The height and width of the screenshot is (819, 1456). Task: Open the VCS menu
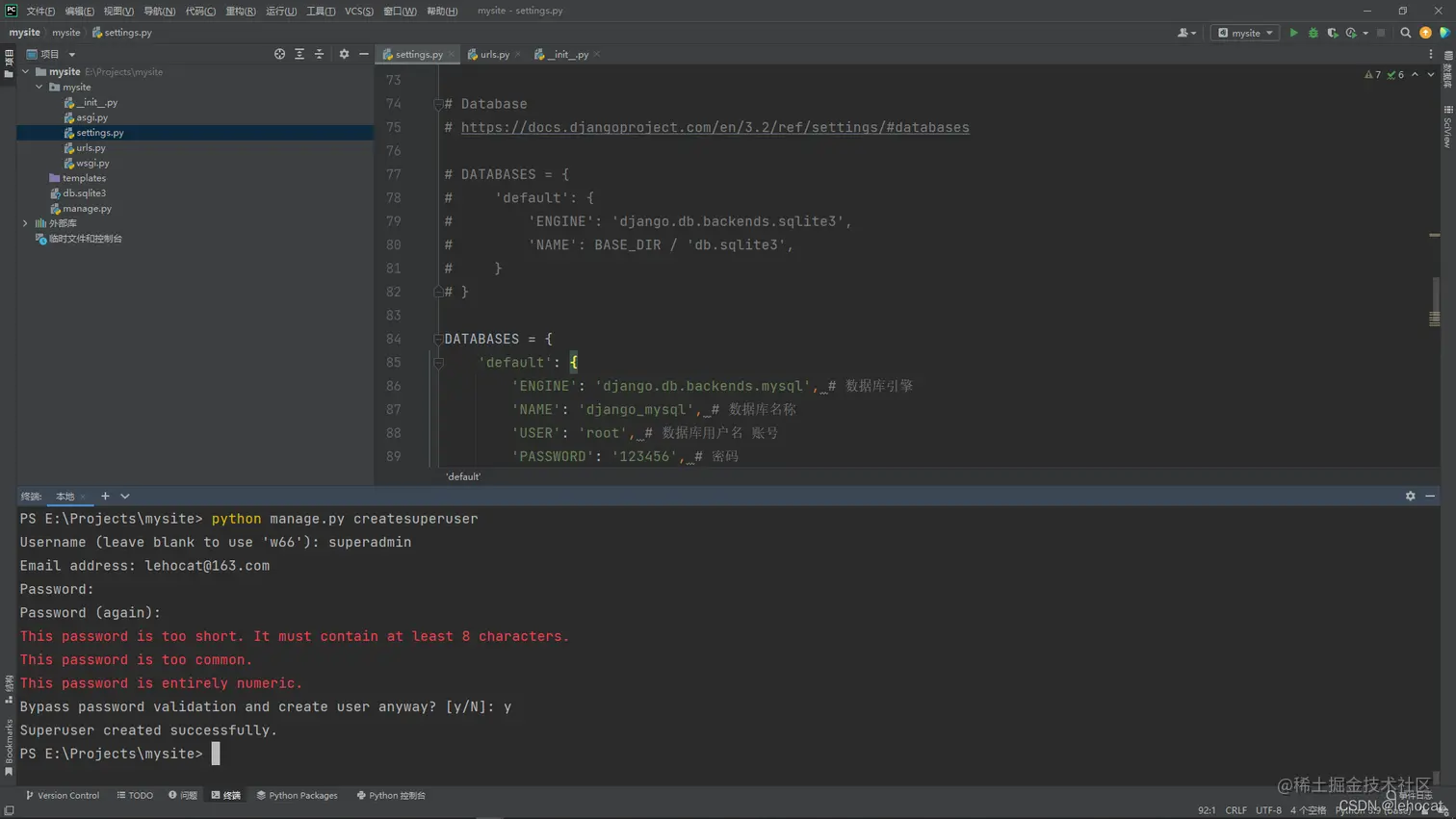pos(359,11)
